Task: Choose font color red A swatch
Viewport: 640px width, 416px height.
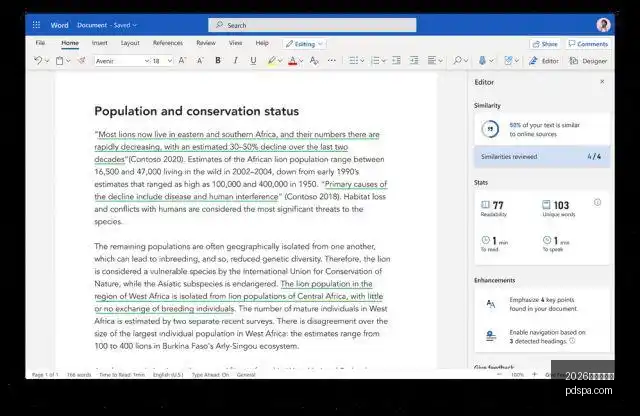Action: [292, 61]
